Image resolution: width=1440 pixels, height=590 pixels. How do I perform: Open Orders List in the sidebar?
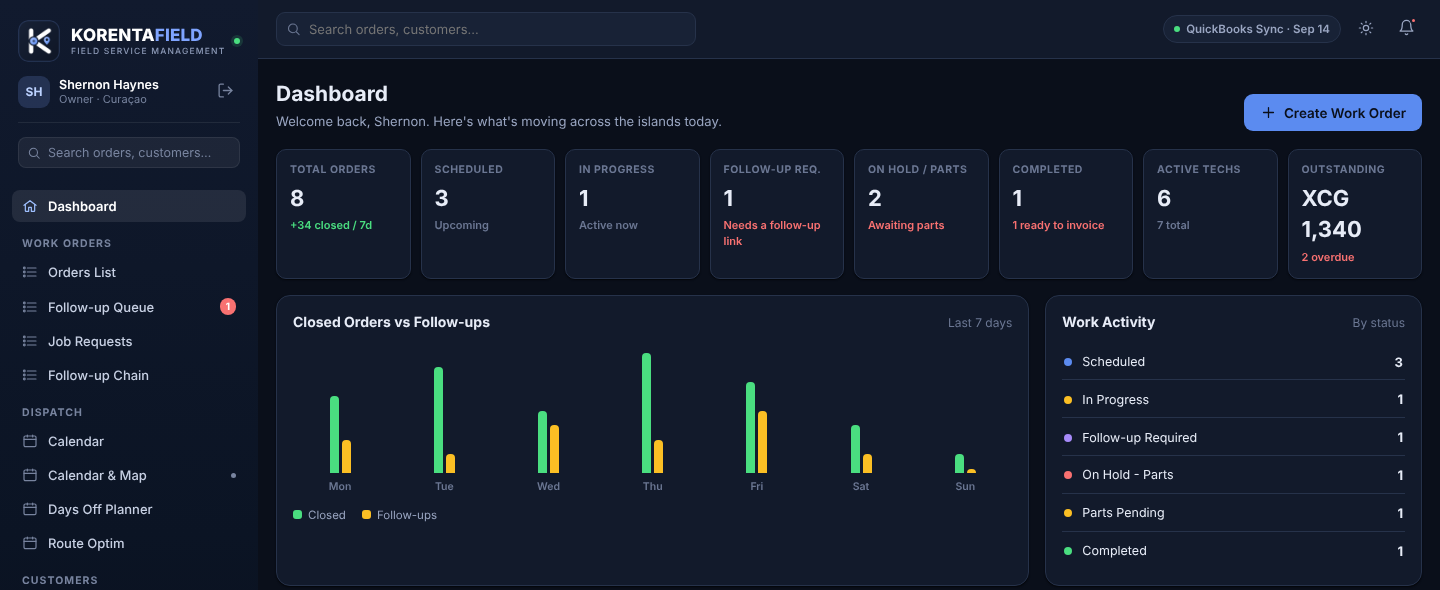coord(129,272)
